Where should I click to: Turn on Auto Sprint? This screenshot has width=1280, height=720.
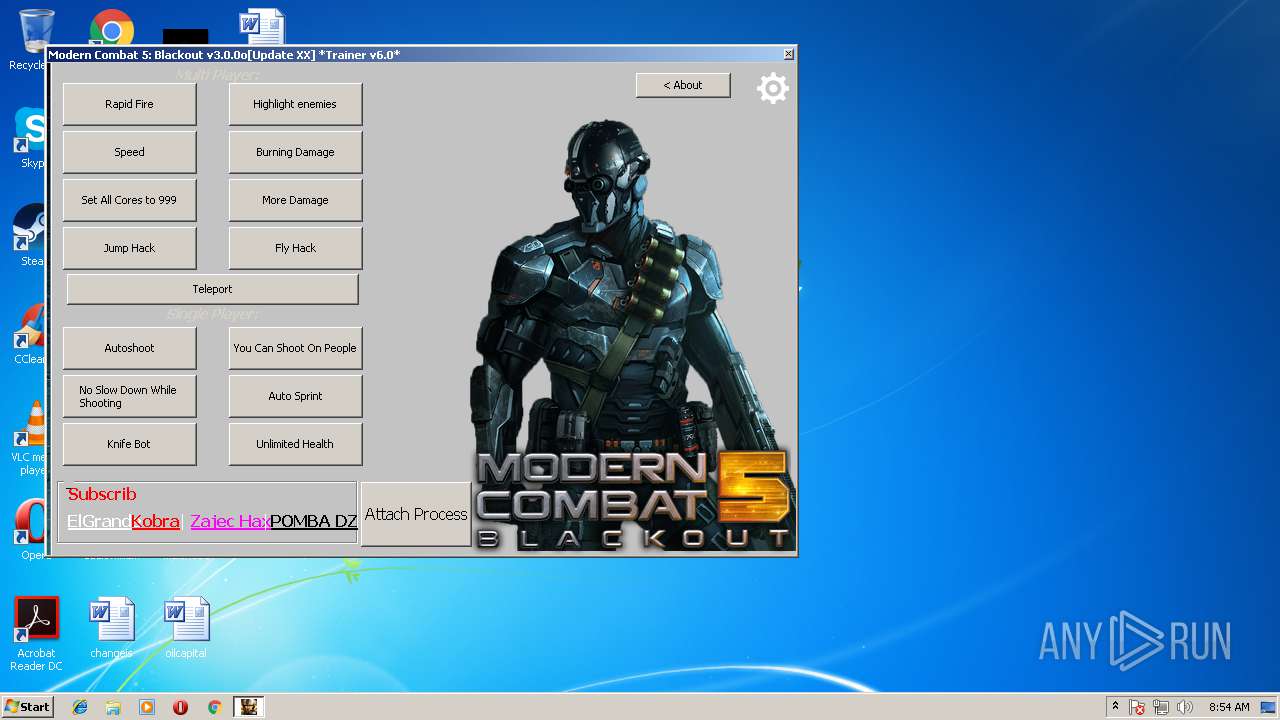pyautogui.click(x=295, y=396)
